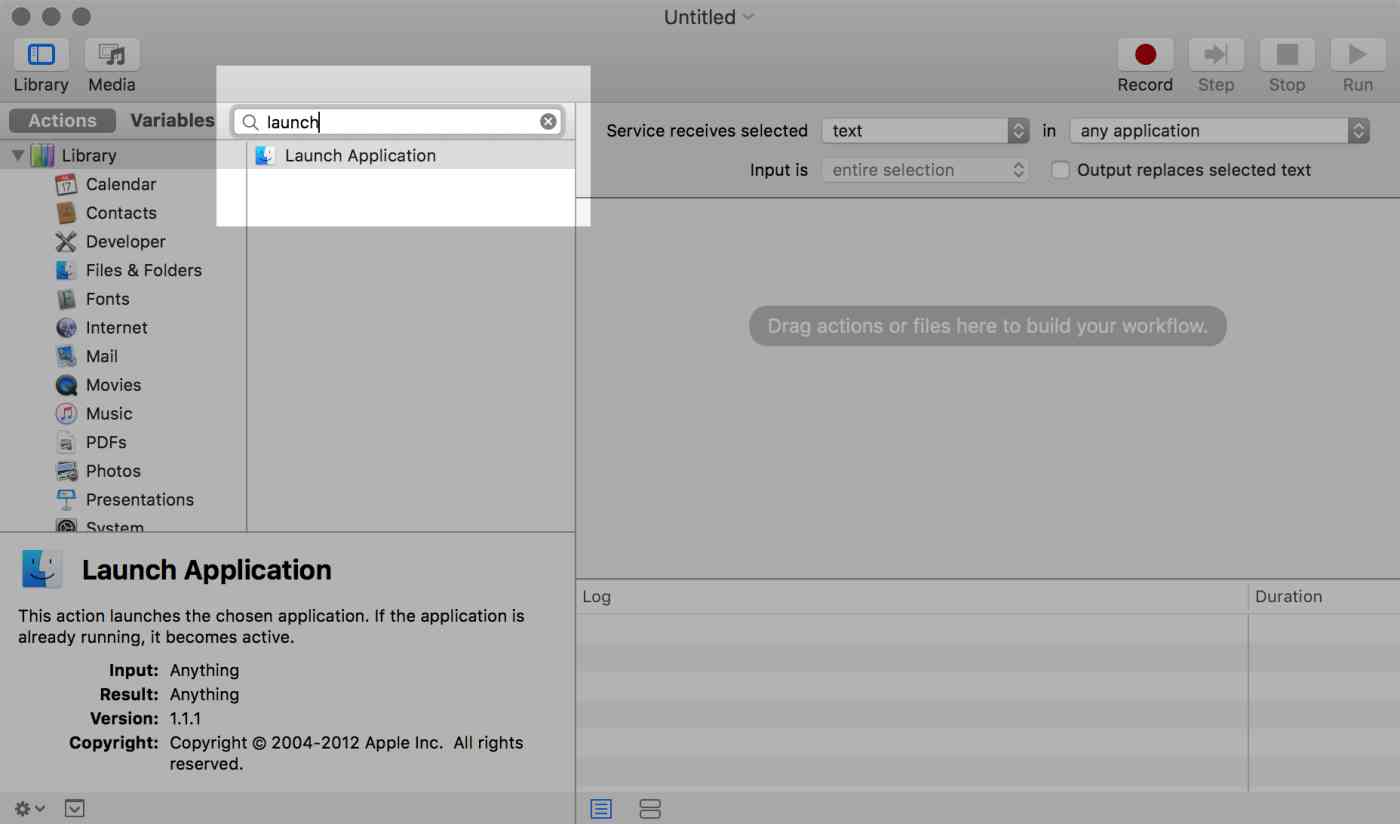Switch to the Actions tab
The image size is (1400, 824).
click(x=62, y=121)
